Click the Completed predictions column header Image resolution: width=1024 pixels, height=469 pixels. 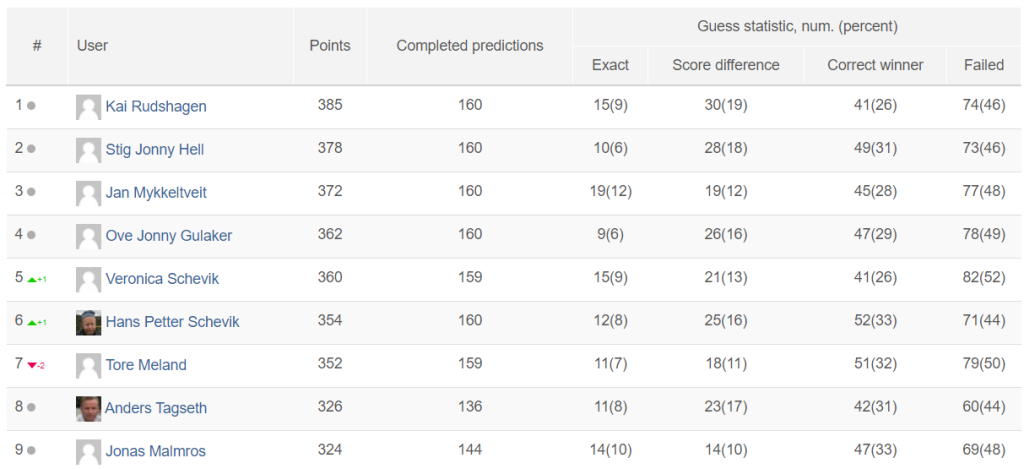click(x=470, y=46)
